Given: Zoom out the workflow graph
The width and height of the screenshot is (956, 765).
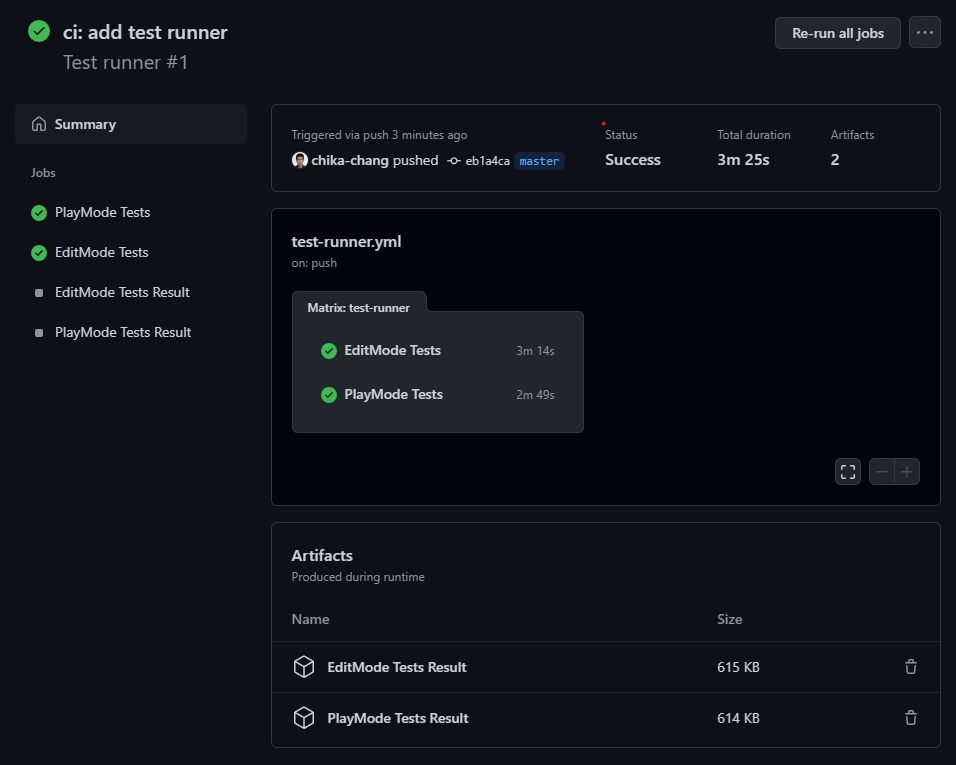Looking at the screenshot, I should [882, 472].
